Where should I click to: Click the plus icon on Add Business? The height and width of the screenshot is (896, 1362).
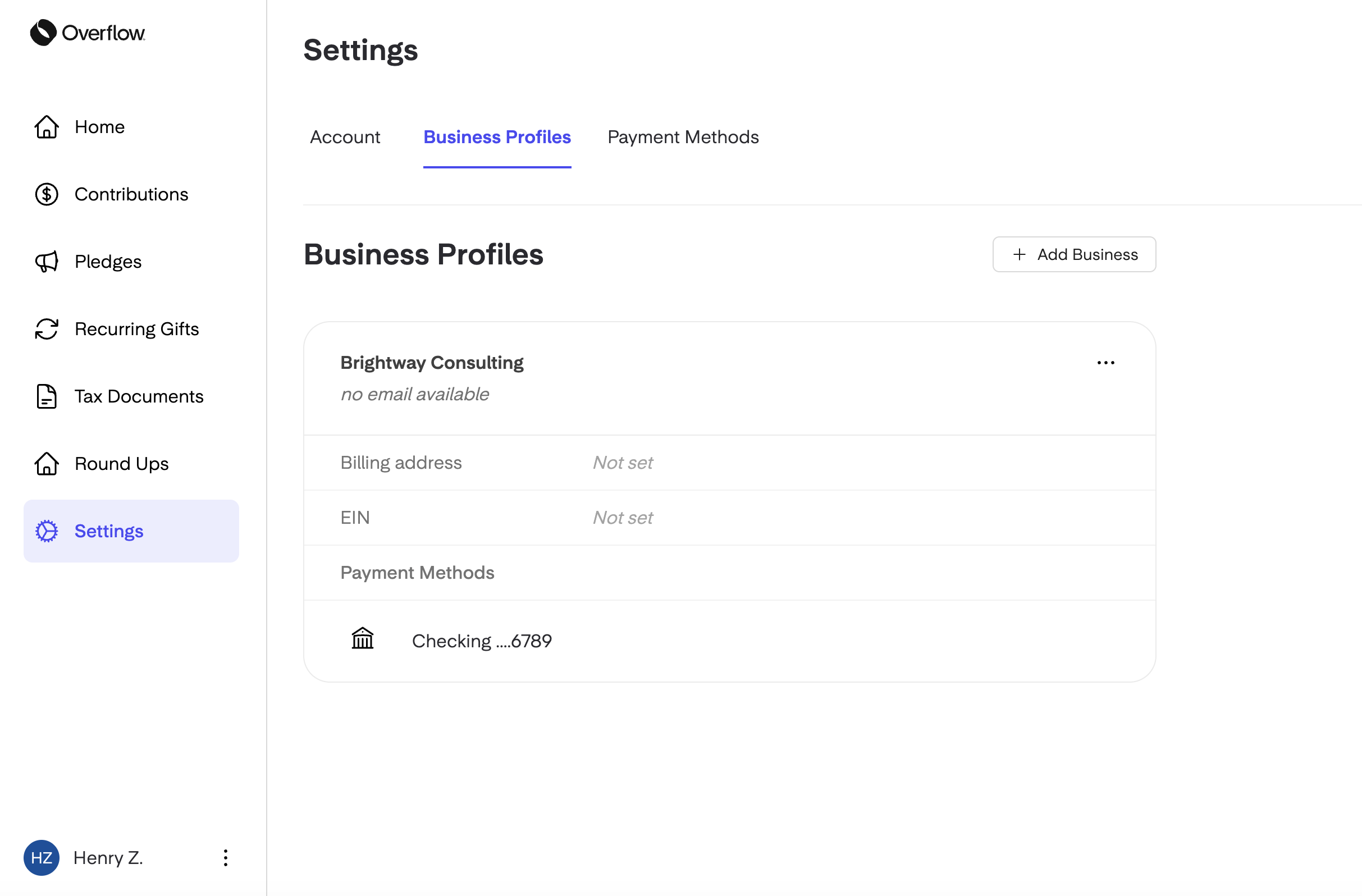1019,255
